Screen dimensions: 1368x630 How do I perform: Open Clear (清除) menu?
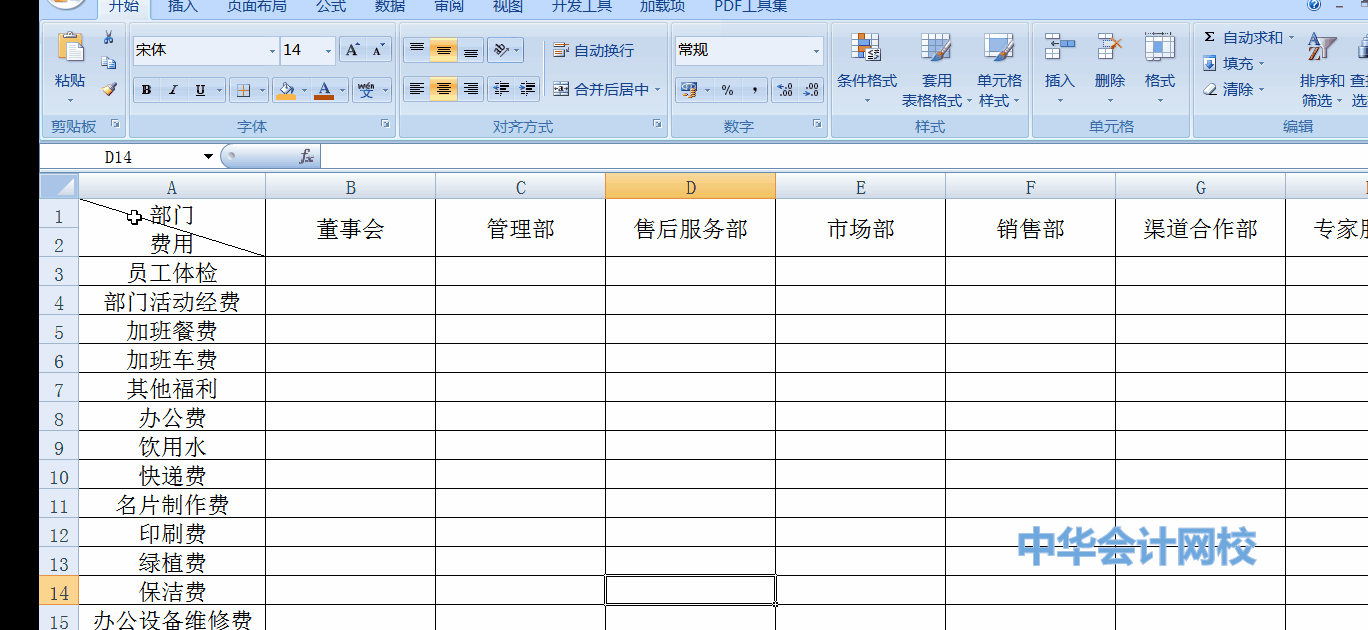(1234, 89)
